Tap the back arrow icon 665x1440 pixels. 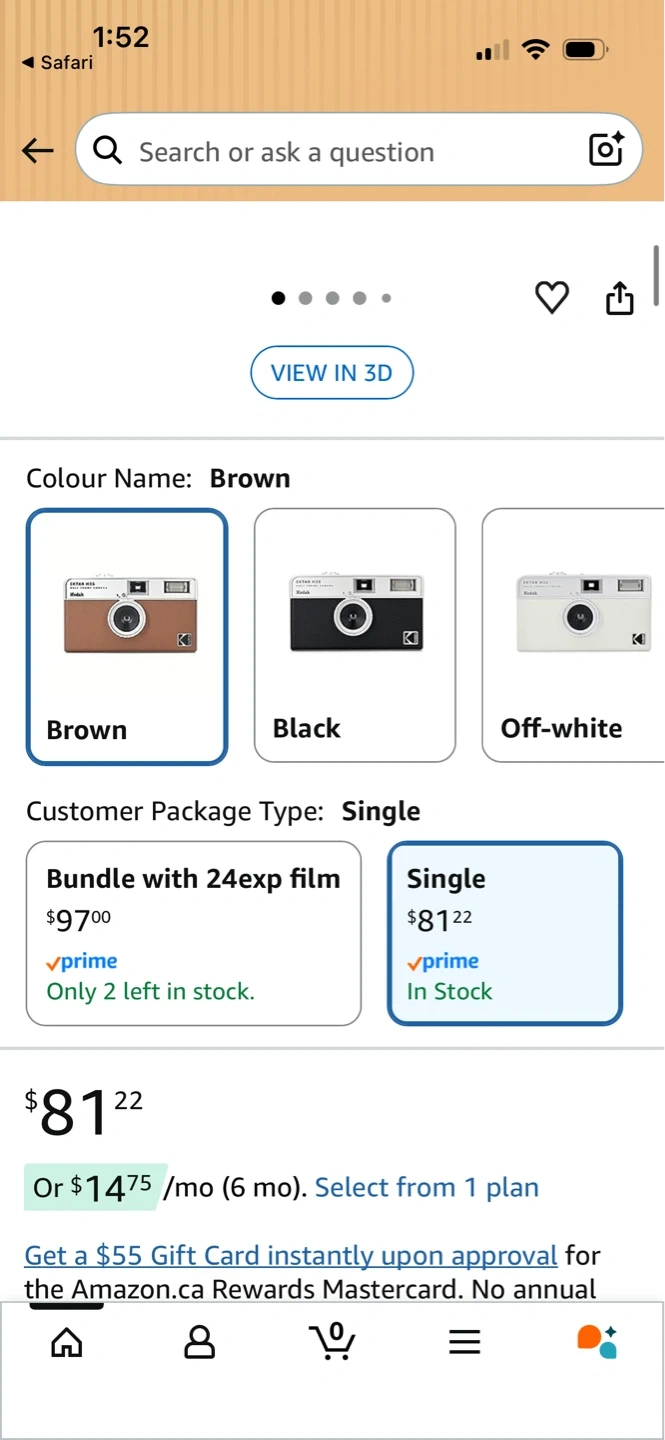[x=38, y=151]
